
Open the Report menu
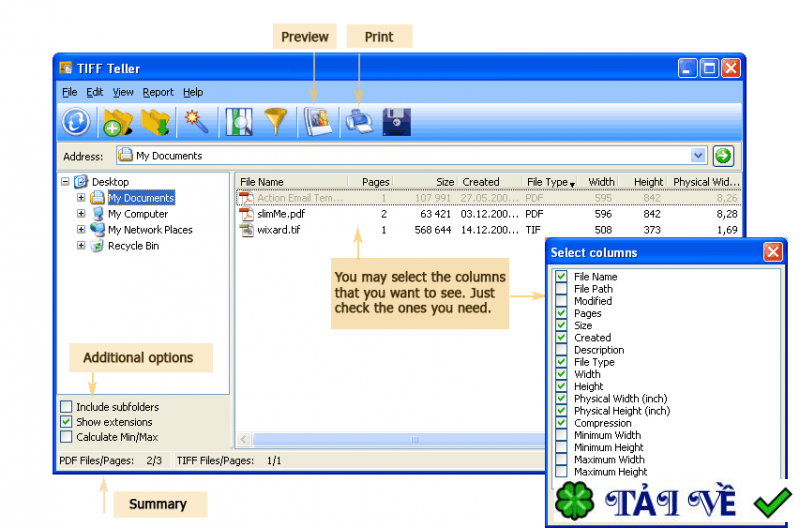158,92
